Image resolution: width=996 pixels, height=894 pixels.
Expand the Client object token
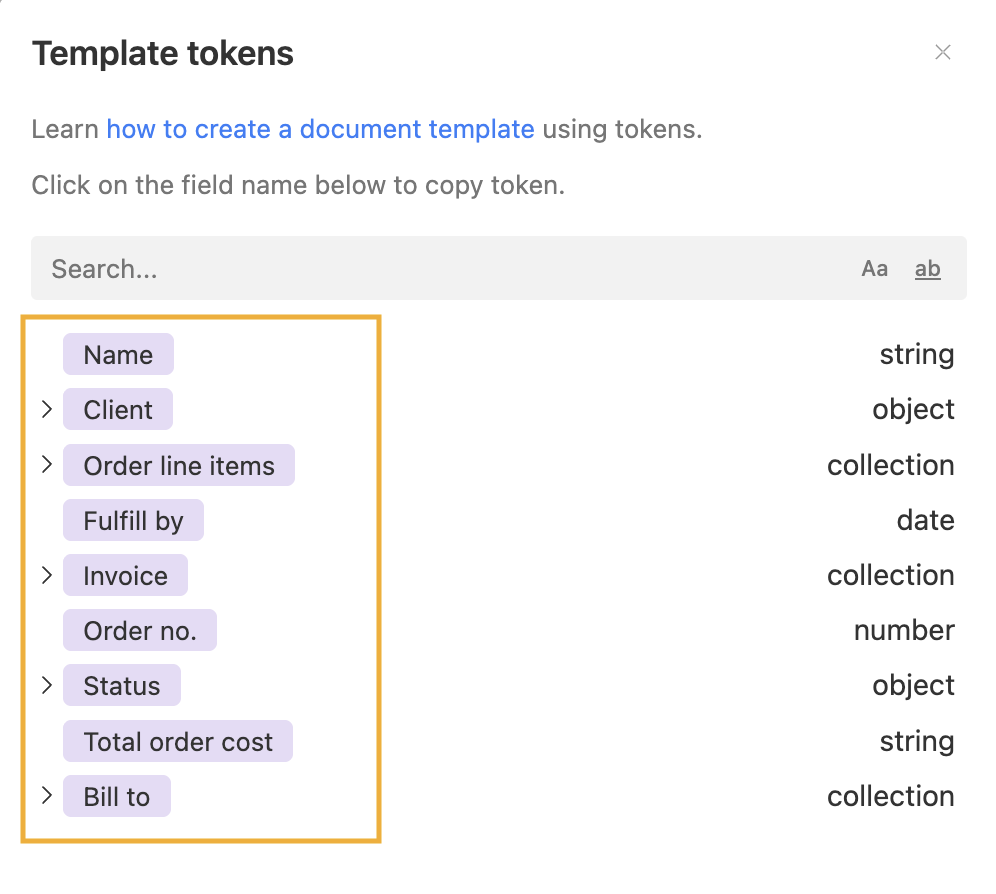(46, 408)
